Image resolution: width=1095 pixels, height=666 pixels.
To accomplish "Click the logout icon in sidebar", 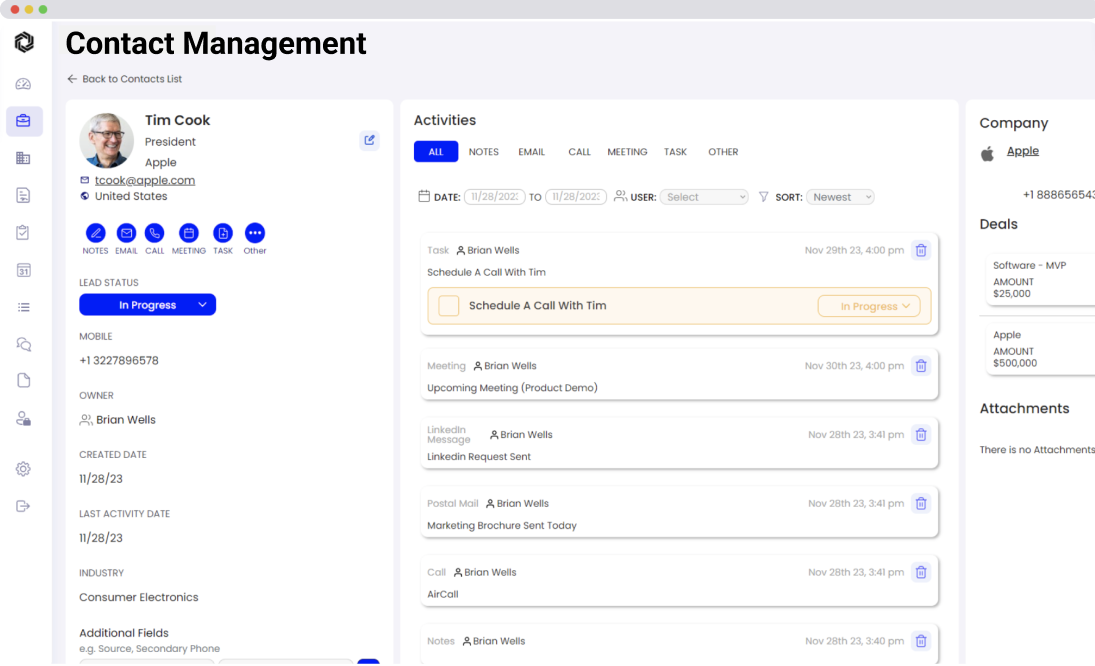I will [x=23, y=506].
